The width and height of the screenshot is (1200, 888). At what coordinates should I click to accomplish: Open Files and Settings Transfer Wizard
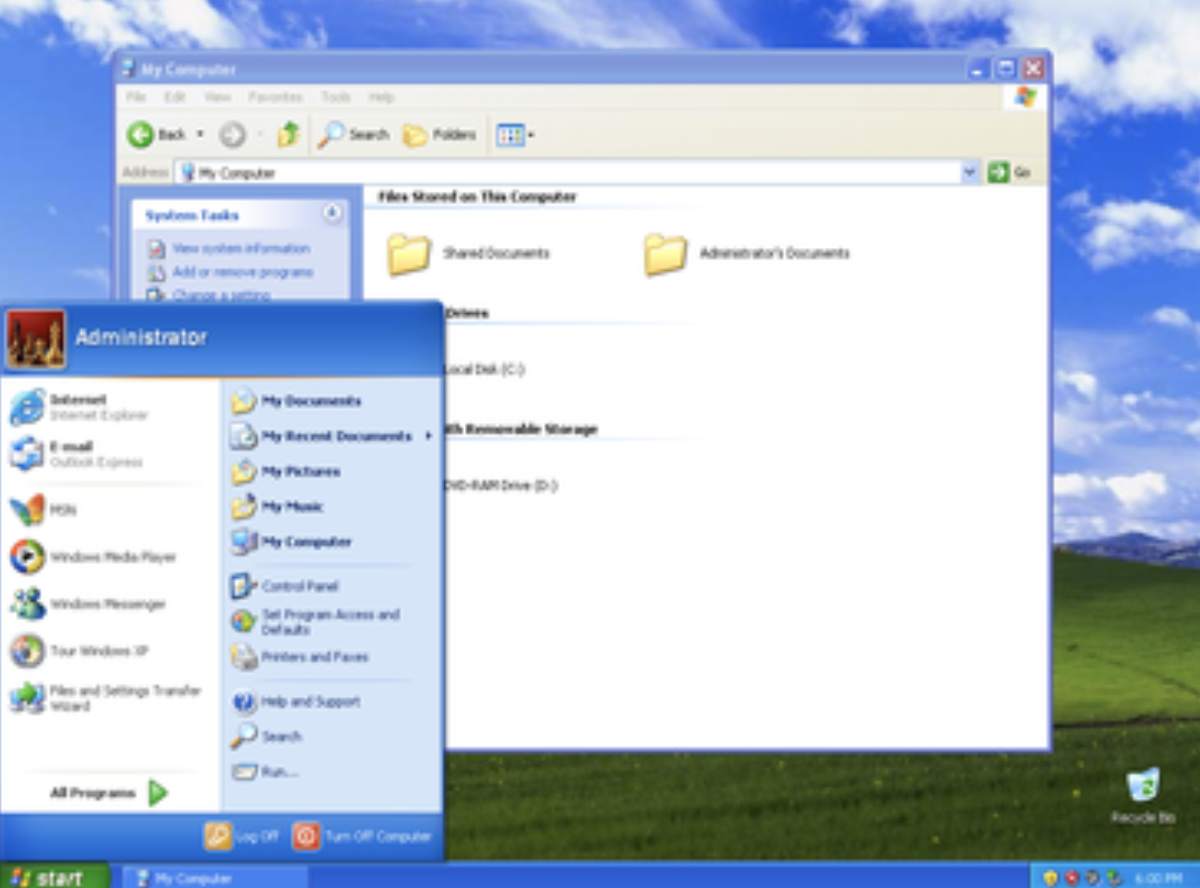(x=106, y=698)
